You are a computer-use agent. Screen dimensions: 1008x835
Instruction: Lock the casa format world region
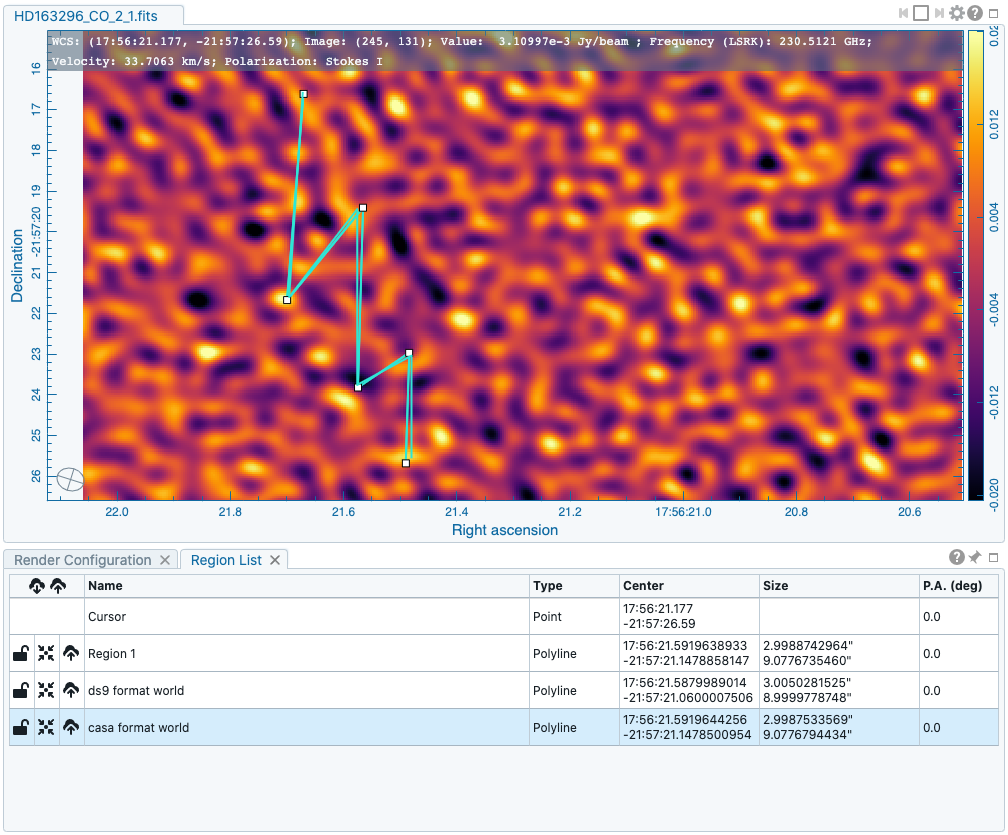pos(21,727)
